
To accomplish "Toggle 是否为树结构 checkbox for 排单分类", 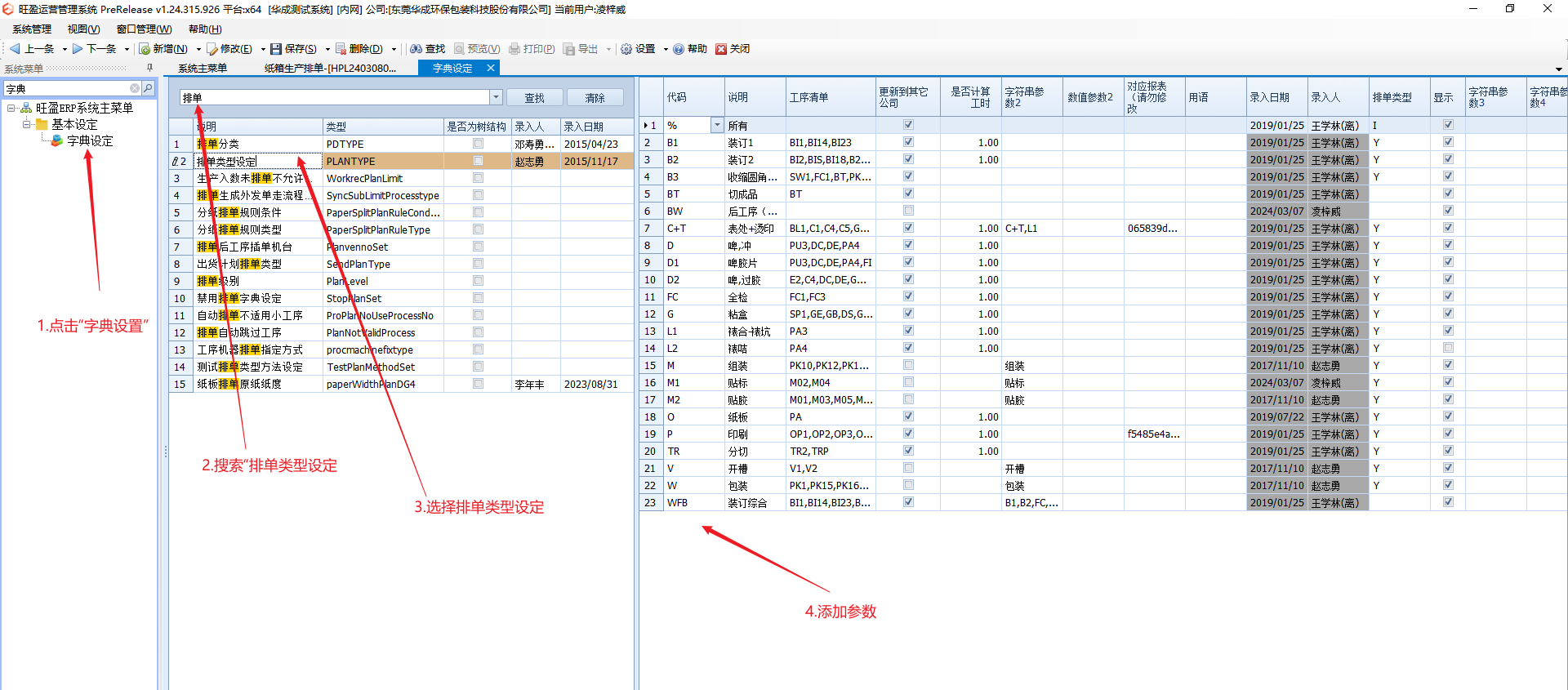I will click(x=478, y=144).
